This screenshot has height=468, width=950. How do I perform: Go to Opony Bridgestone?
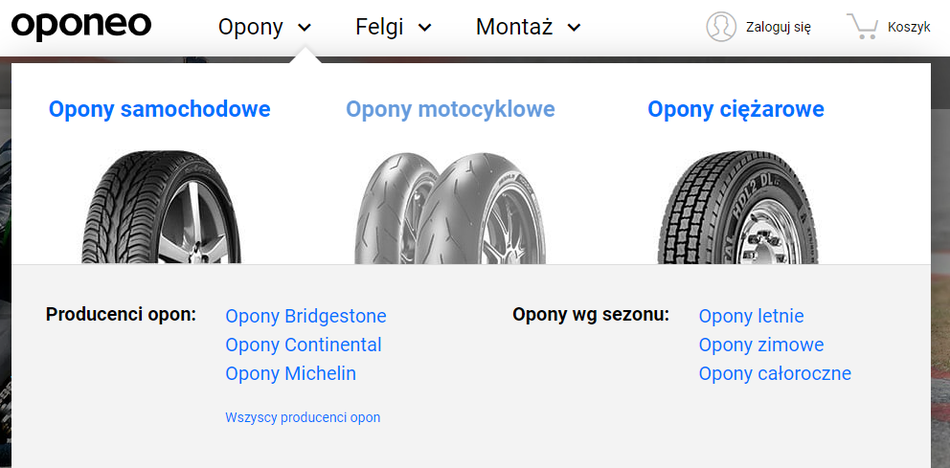306,316
